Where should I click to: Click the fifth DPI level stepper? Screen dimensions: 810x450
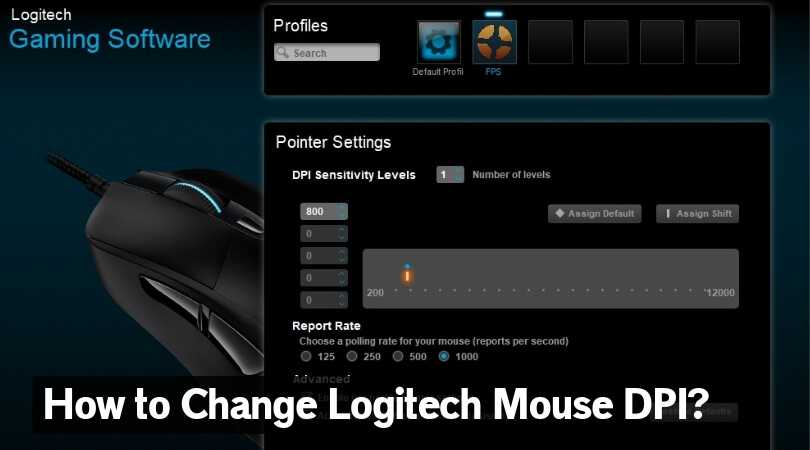[324, 300]
